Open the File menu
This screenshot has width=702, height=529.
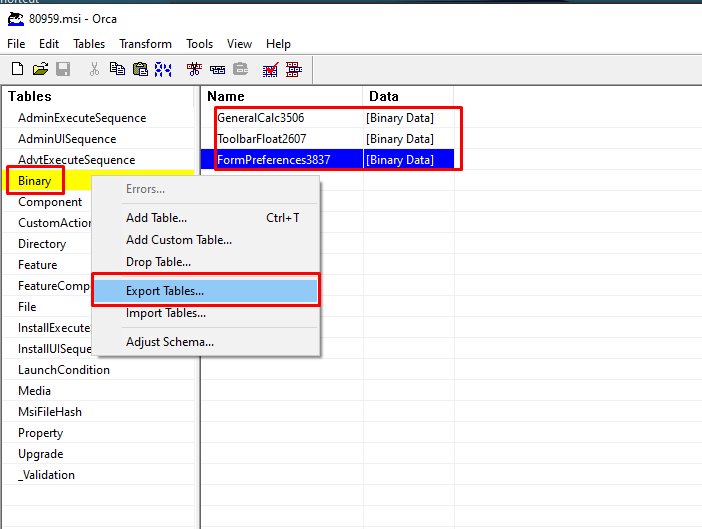[x=16, y=44]
